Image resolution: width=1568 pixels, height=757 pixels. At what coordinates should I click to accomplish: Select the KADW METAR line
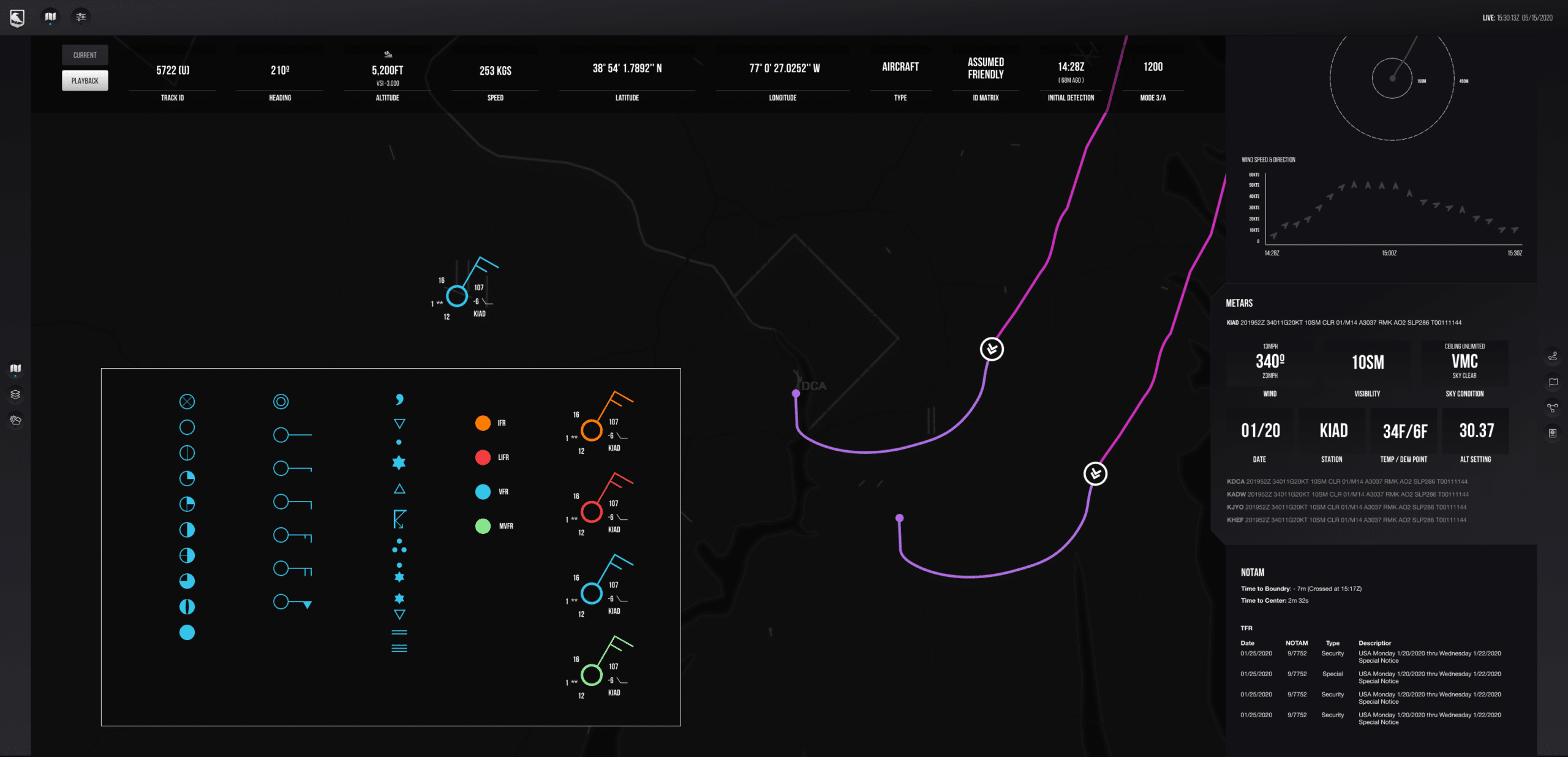(x=1347, y=494)
